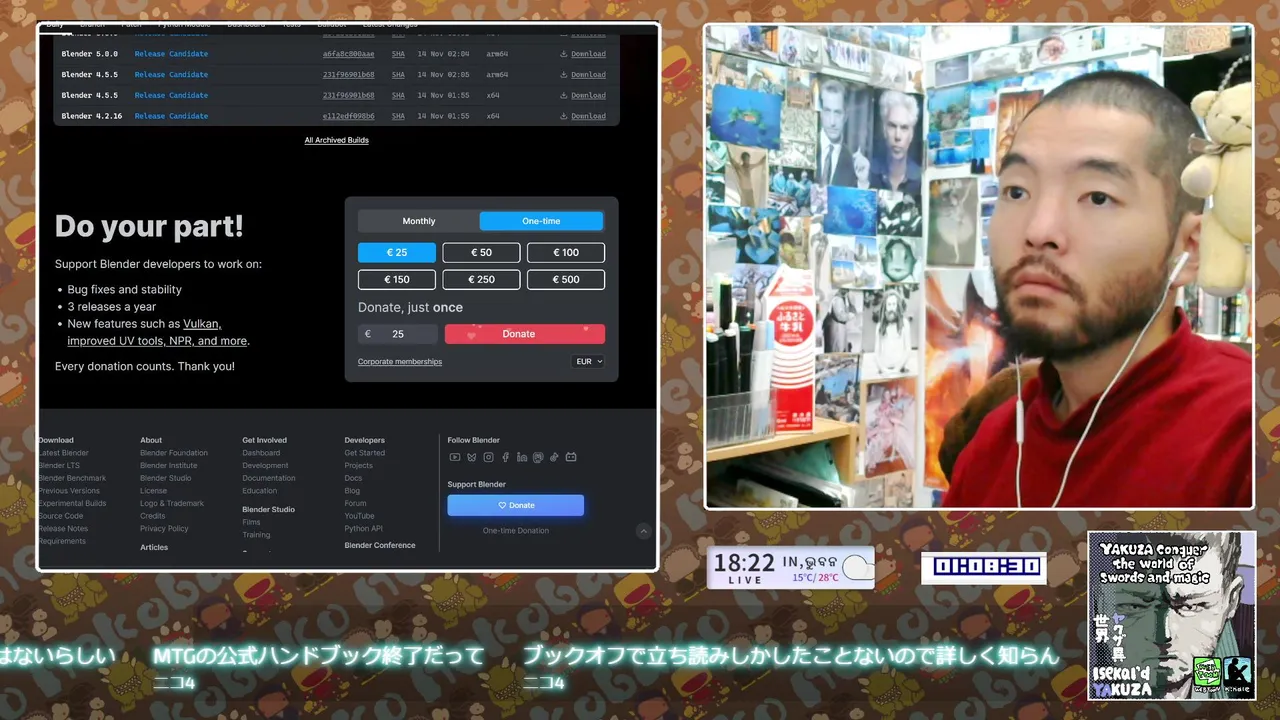1280x720 pixels.
Task: Open Blender's Facebook icon in footer
Action: pos(505,457)
